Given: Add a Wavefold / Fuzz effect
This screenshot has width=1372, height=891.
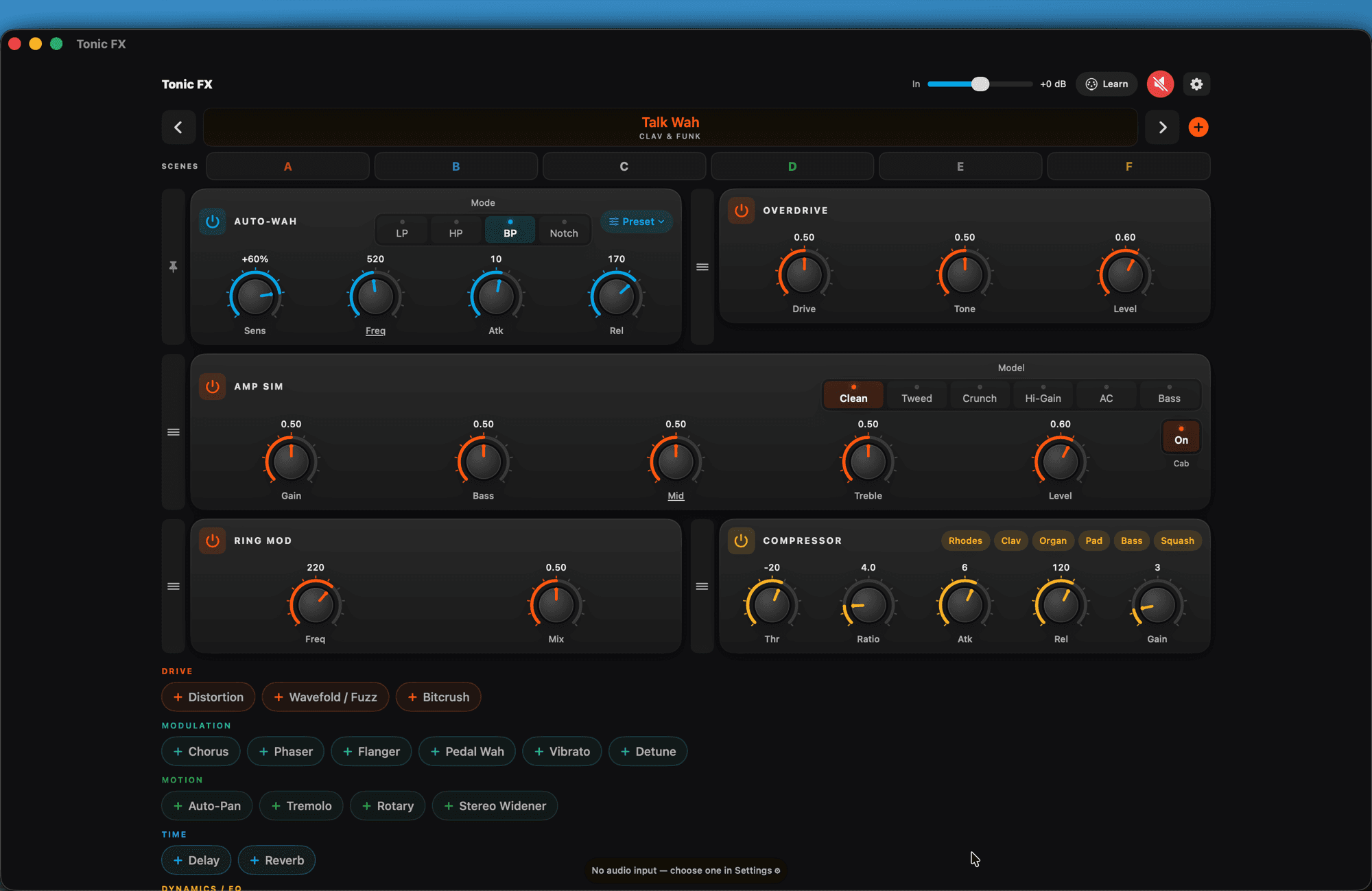Looking at the screenshot, I should (325, 697).
